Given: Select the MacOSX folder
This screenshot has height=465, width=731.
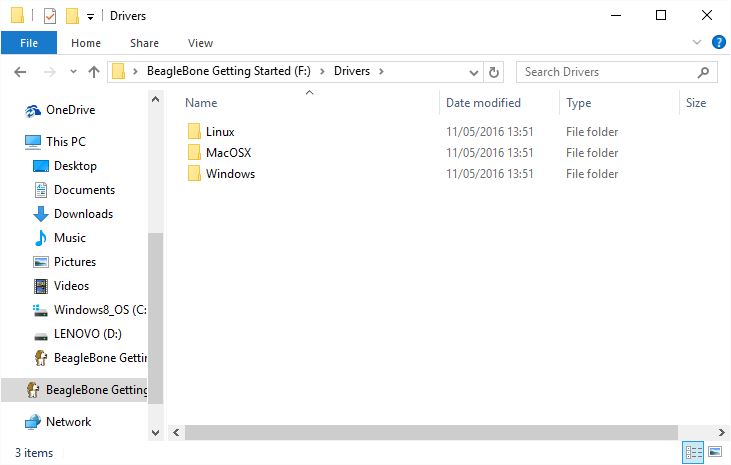Looking at the screenshot, I should pyautogui.click(x=228, y=153).
